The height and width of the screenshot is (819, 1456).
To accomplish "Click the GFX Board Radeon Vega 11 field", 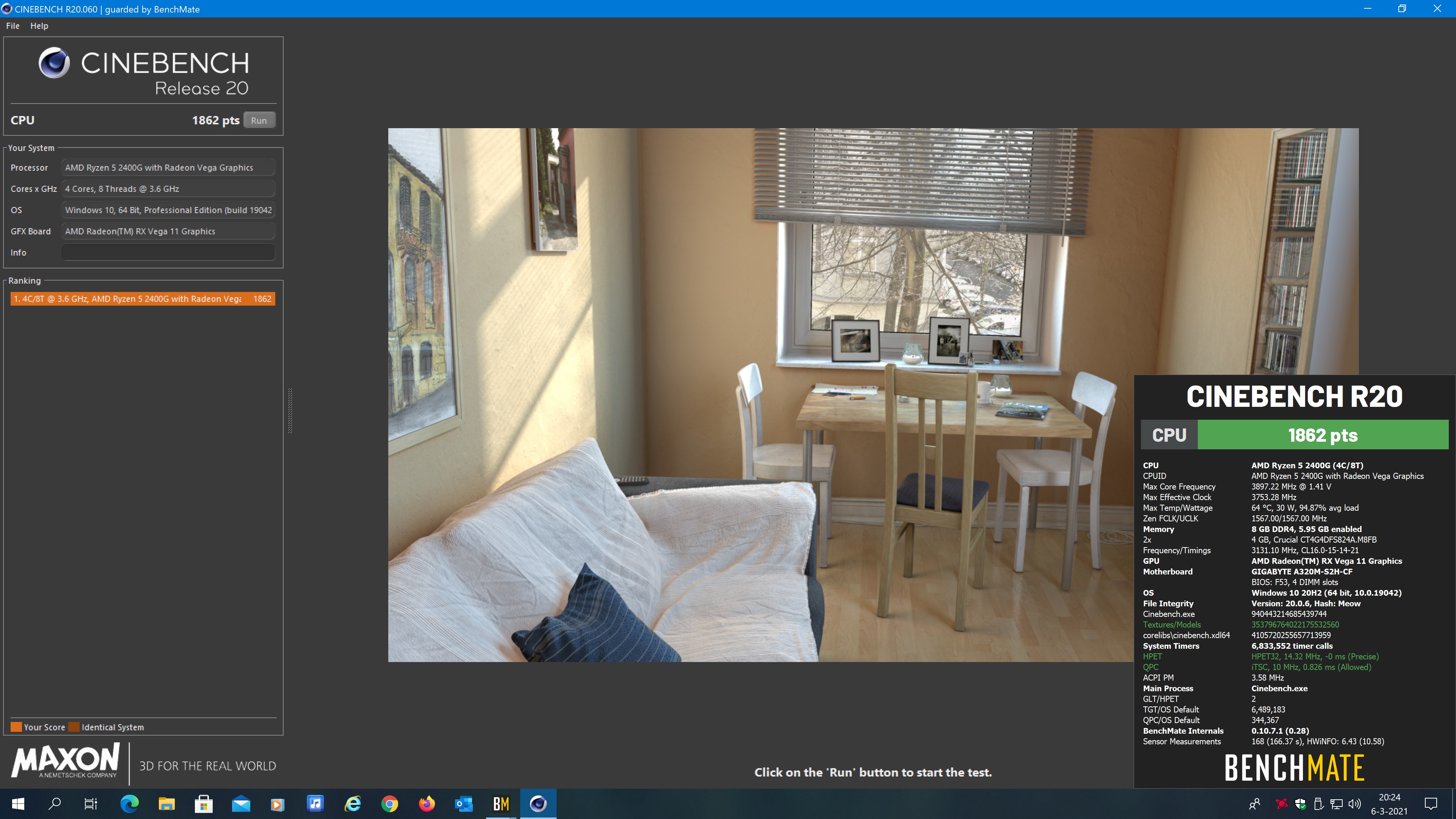I will (168, 231).
